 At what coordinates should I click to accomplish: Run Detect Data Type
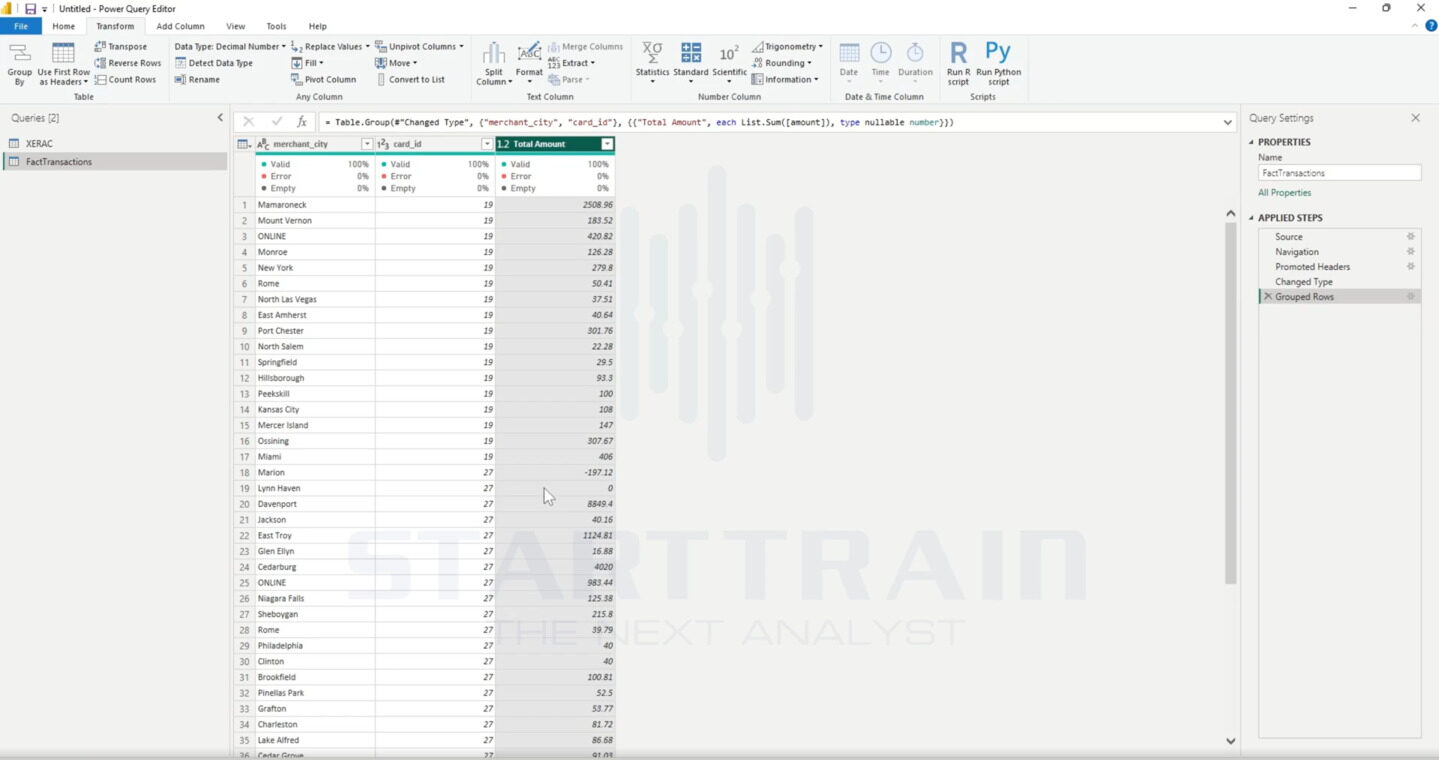tap(214, 63)
